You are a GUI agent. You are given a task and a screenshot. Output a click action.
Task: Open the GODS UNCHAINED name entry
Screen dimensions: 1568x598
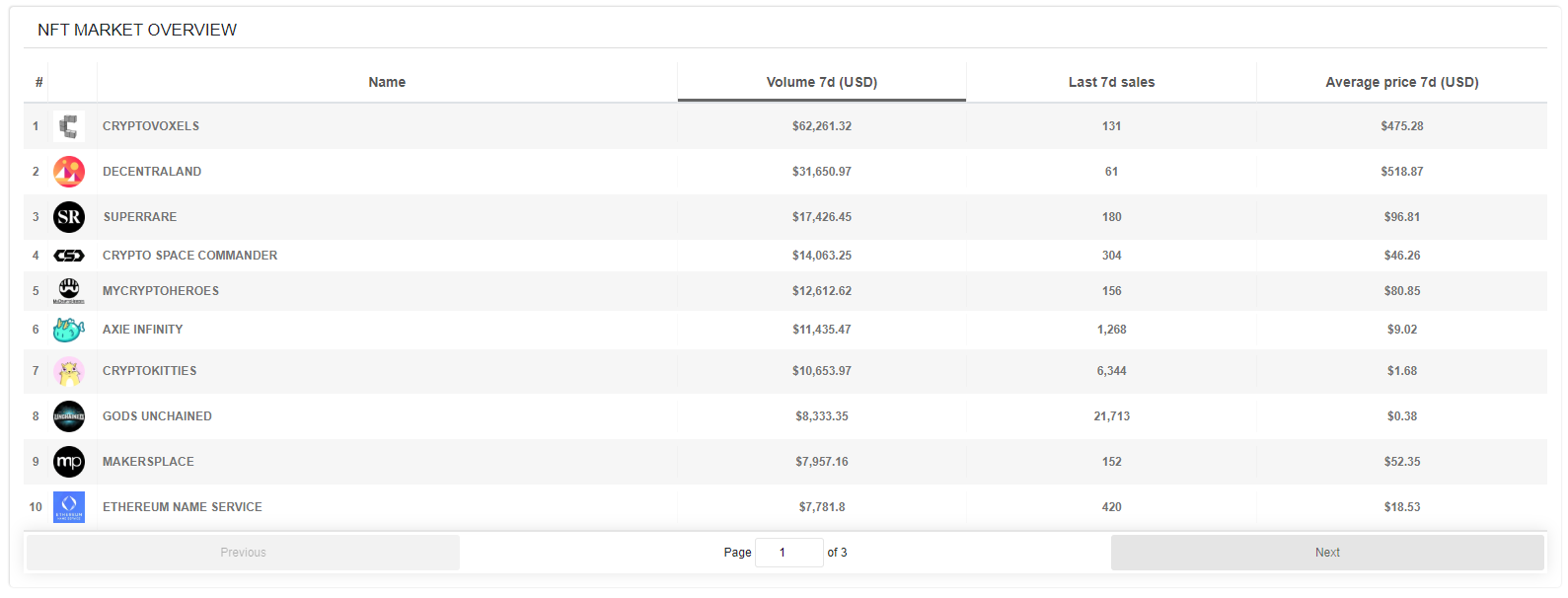[x=157, y=416]
